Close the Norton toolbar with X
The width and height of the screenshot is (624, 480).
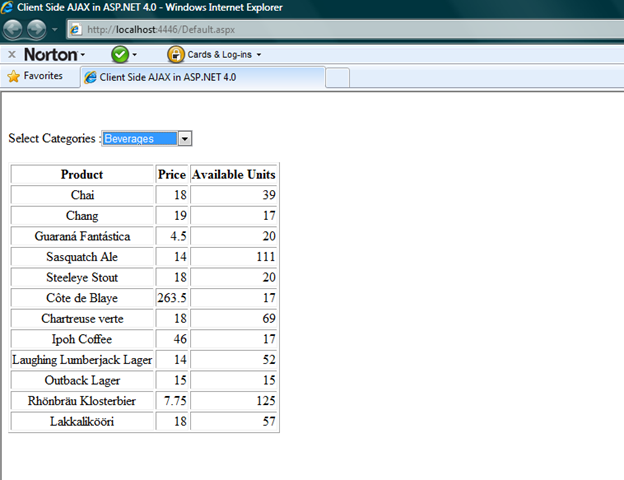tap(12, 55)
